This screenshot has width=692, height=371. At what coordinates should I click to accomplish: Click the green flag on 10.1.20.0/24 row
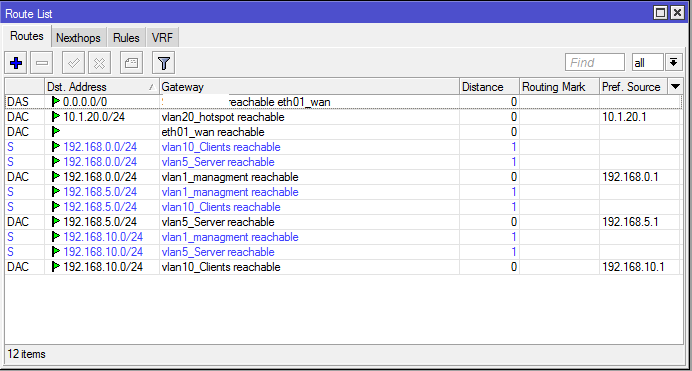(56, 117)
